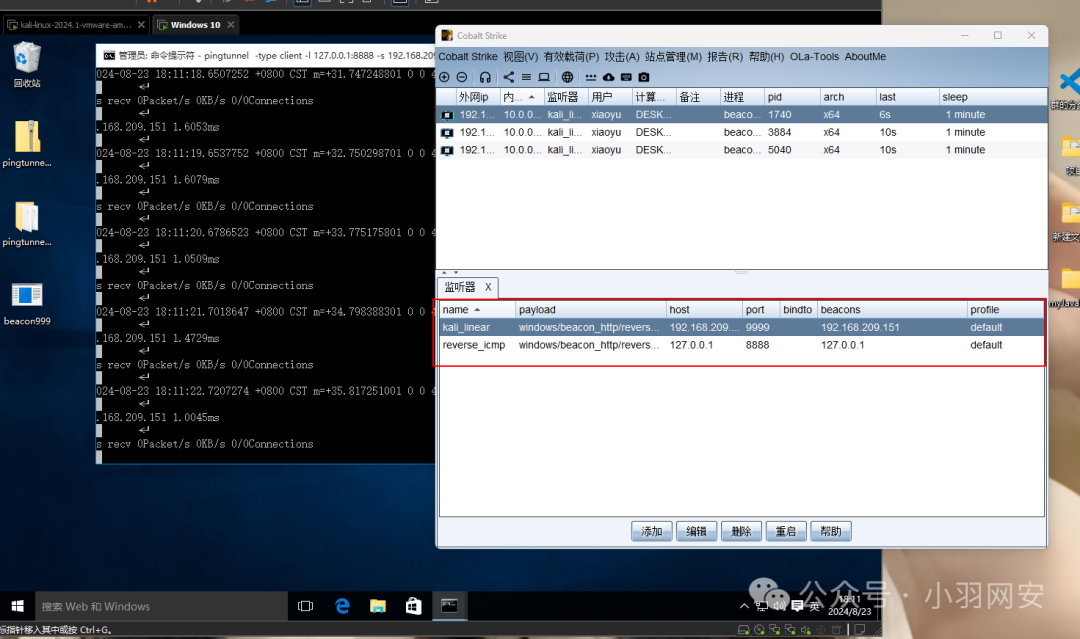The height and width of the screenshot is (639, 1080).
Task: Open the AboutMe menu
Action: (x=865, y=56)
